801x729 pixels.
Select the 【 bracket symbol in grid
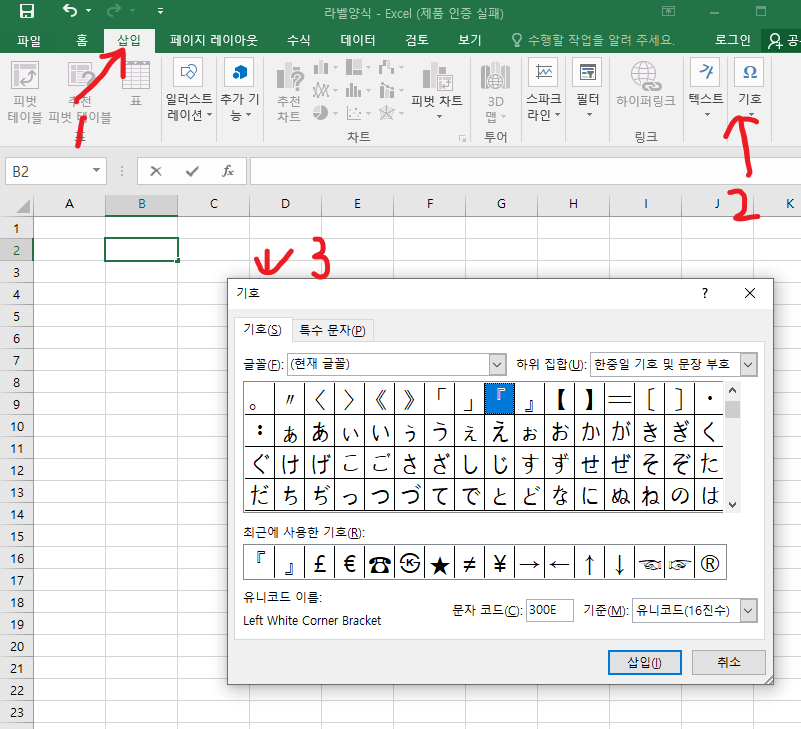[560, 398]
